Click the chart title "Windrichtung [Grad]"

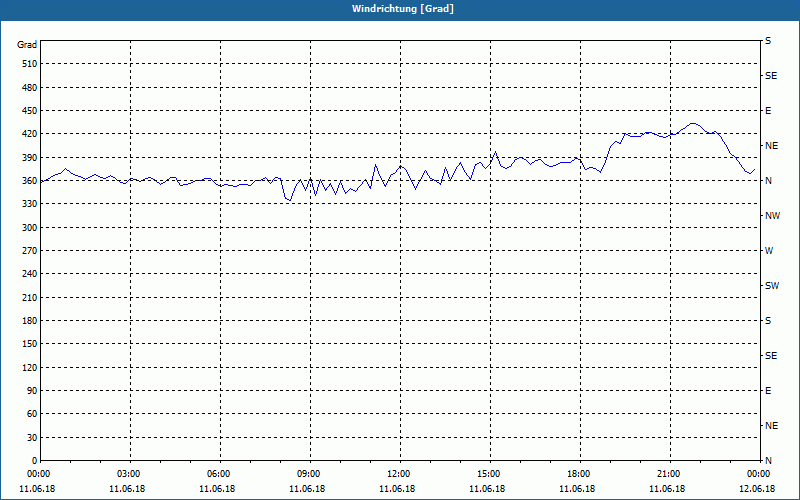[403, 9]
